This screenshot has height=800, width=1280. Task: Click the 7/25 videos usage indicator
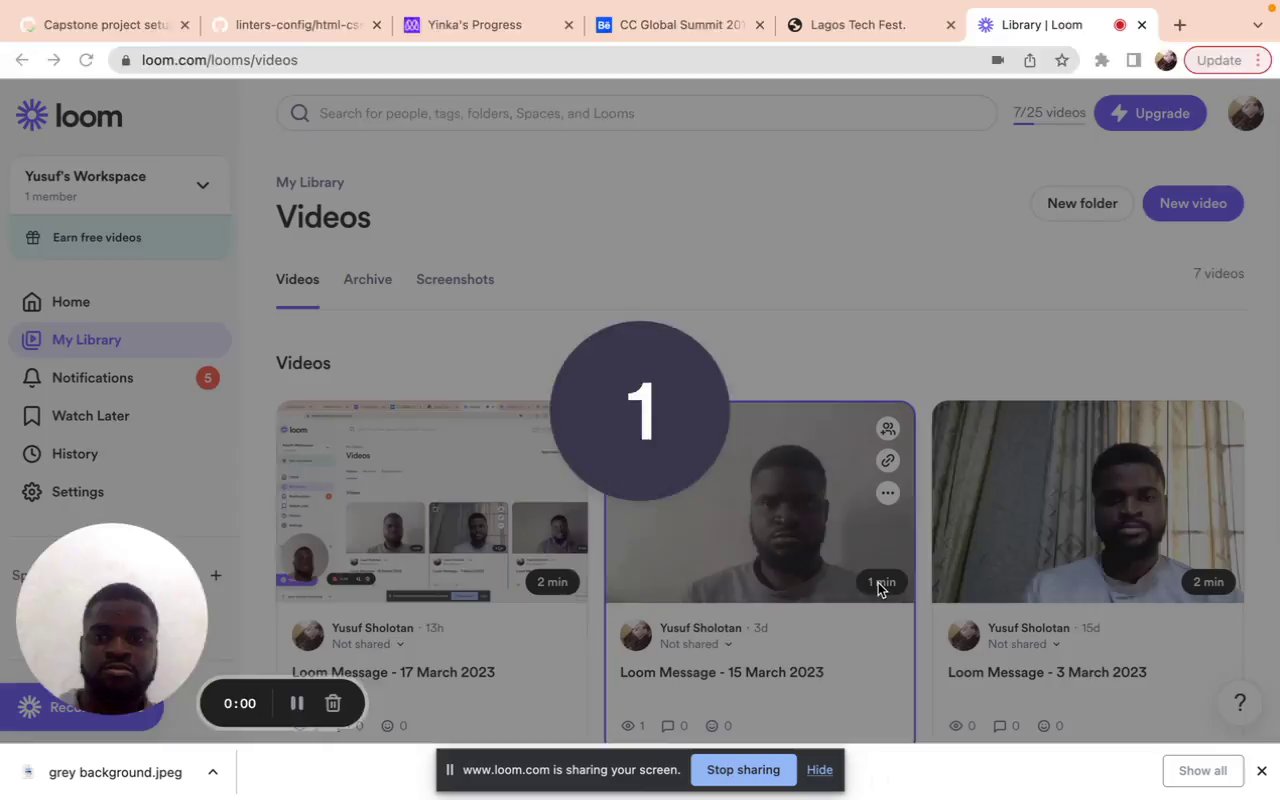1049,113
